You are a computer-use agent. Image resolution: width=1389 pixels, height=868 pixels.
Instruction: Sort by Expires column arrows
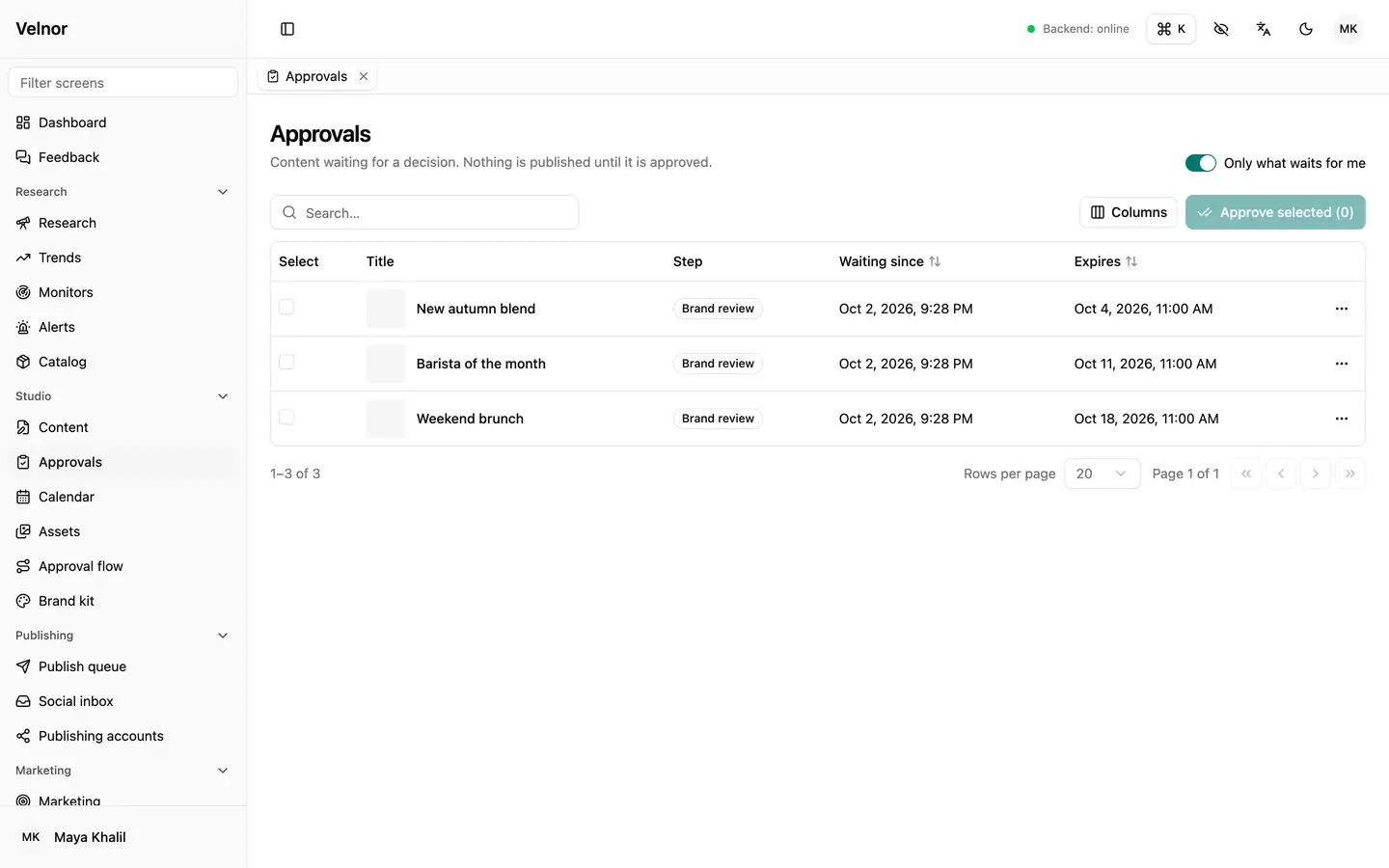(x=1131, y=261)
